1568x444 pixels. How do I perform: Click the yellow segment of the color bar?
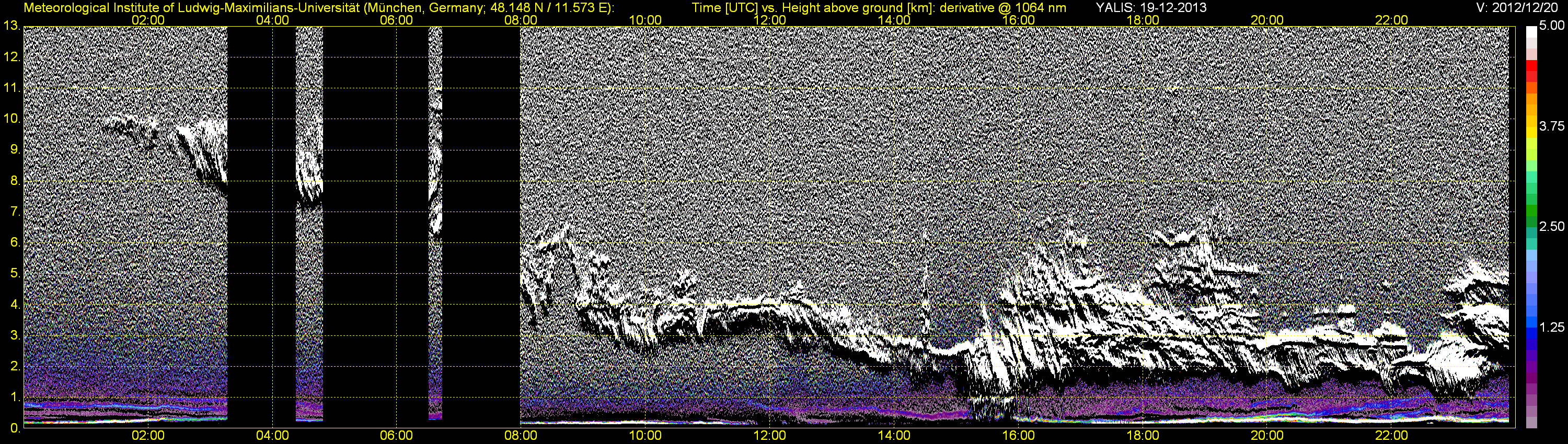click(1531, 133)
